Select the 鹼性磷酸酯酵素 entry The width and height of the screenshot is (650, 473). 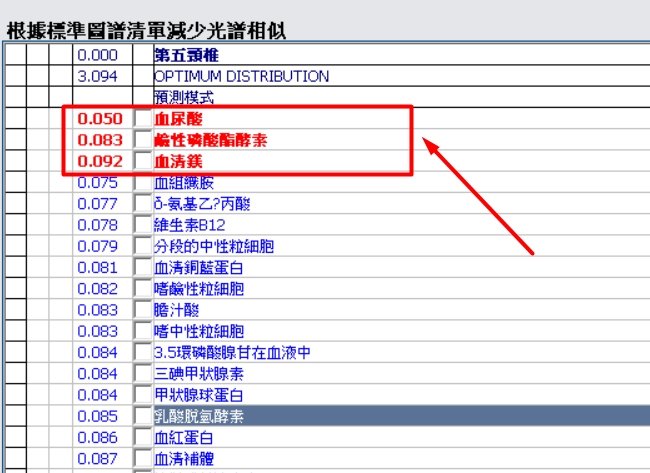(x=211, y=140)
